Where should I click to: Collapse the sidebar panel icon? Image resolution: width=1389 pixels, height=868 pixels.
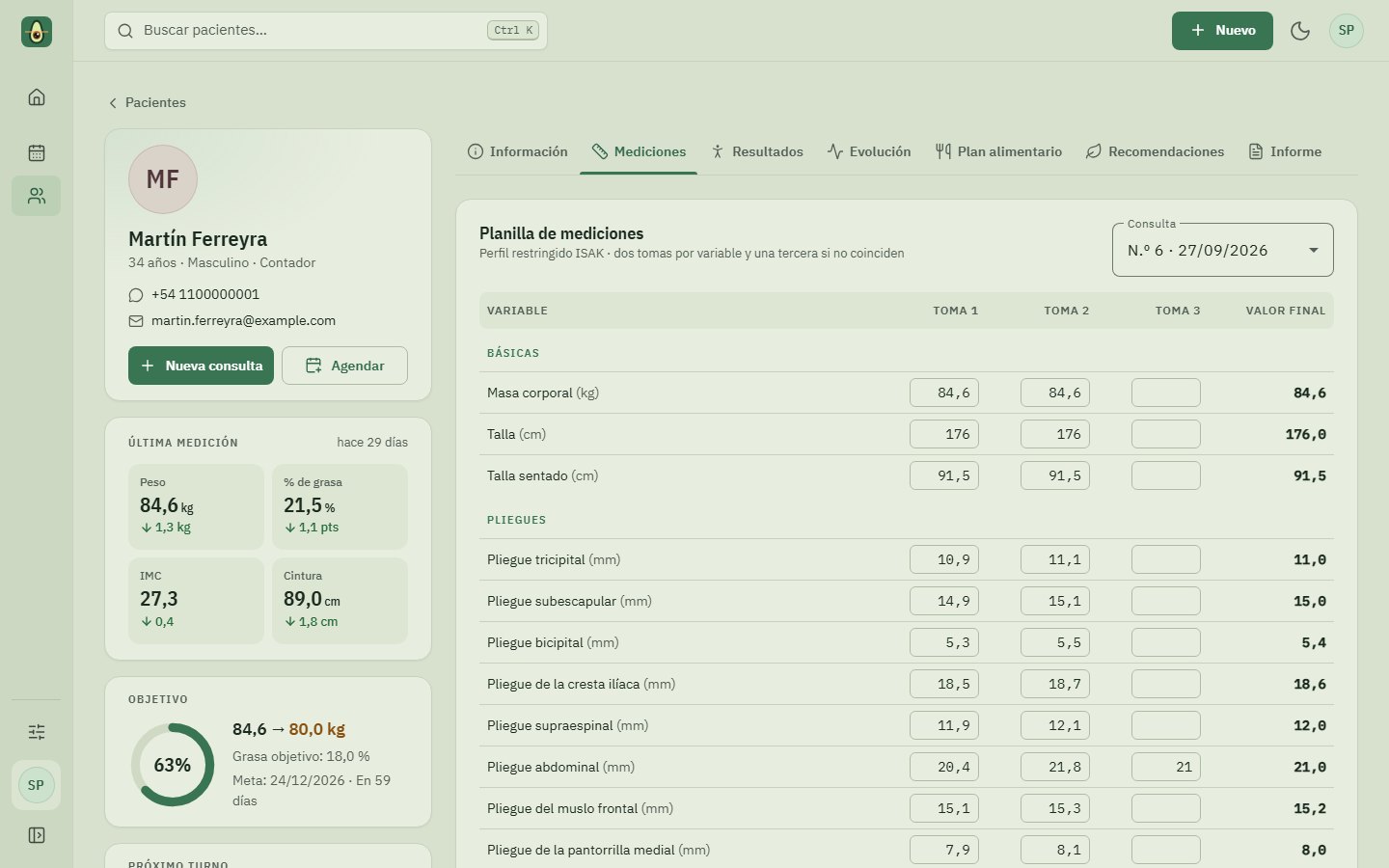click(x=37, y=835)
